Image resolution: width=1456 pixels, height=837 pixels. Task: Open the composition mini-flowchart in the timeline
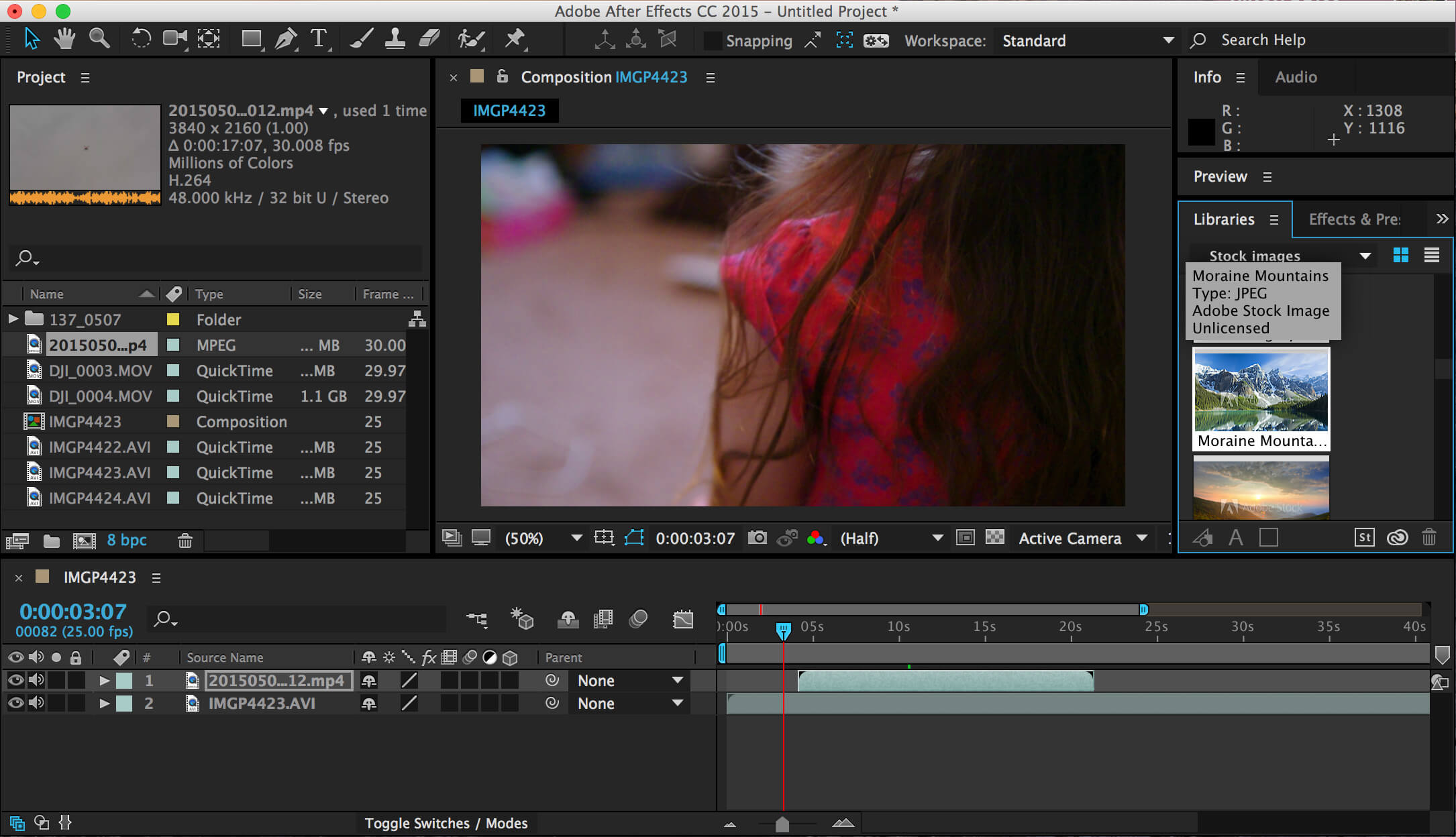click(477, 619)
